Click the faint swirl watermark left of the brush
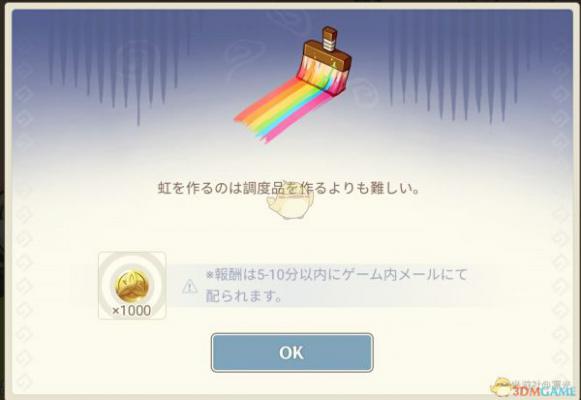The image size is (581, 400). click(x=245, y=59)
